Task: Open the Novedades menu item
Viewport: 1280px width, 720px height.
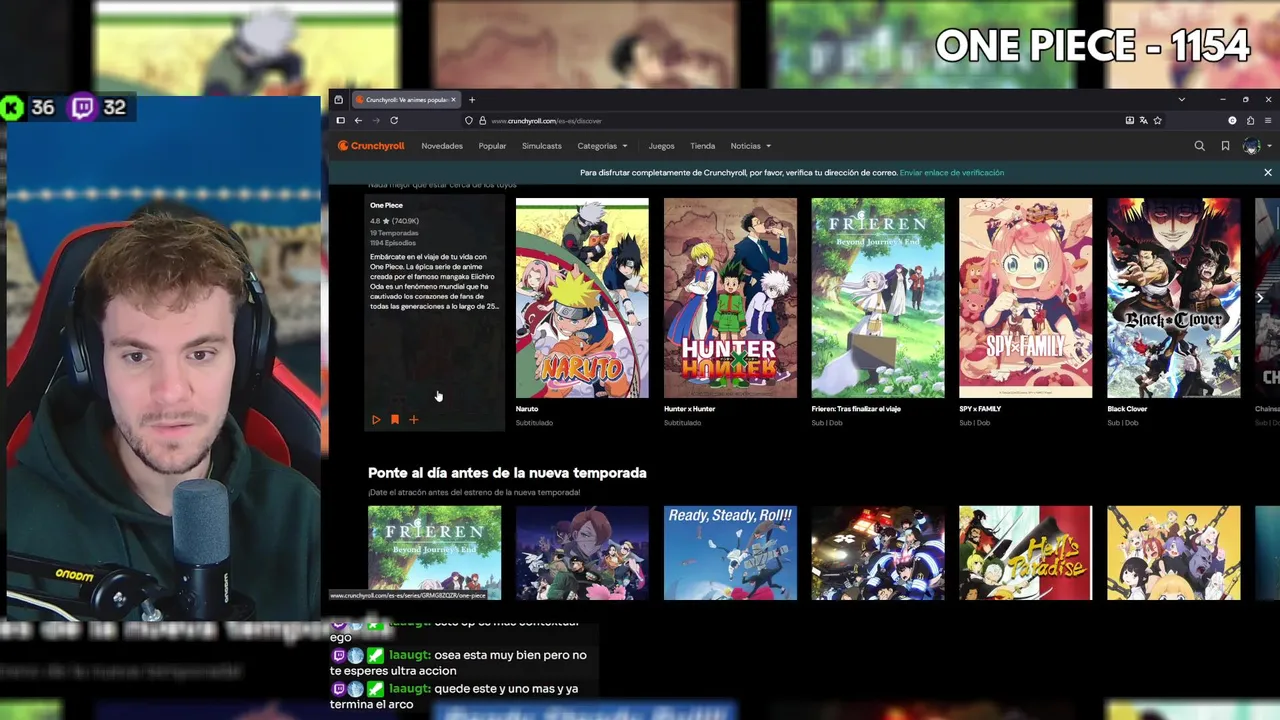Action: pos(442,146)
